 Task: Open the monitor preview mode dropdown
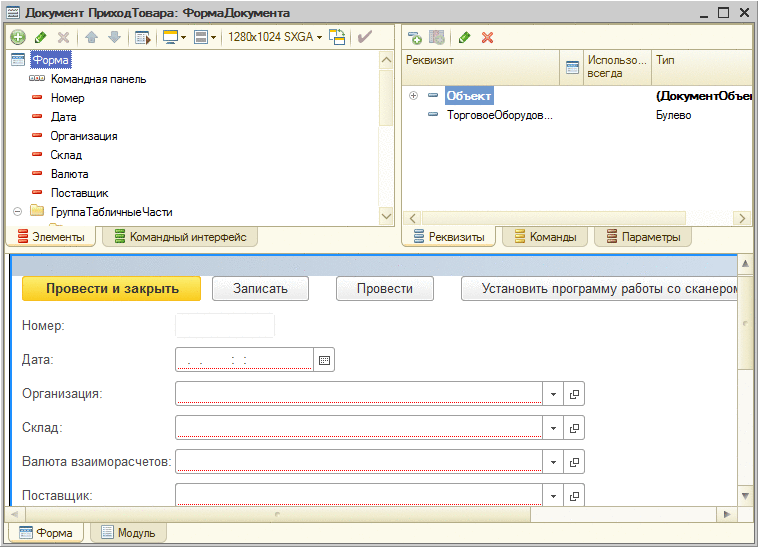(175, 37)
